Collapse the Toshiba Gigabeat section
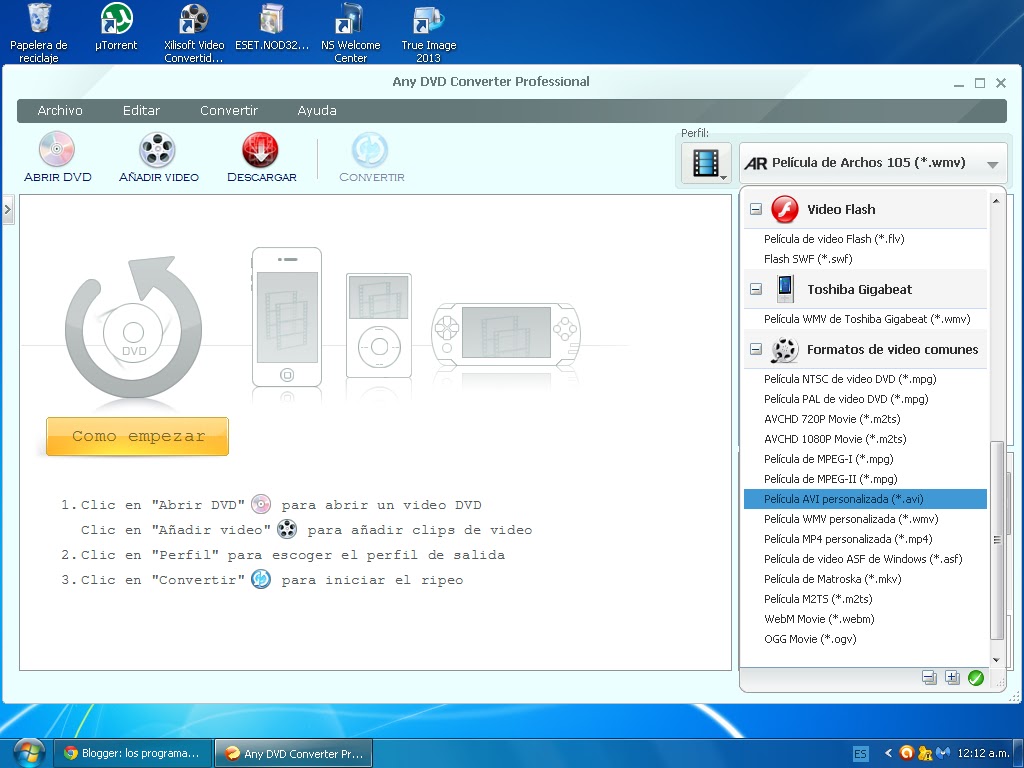The height and width of the screenshot is (768, 1024). click(755, 288)
